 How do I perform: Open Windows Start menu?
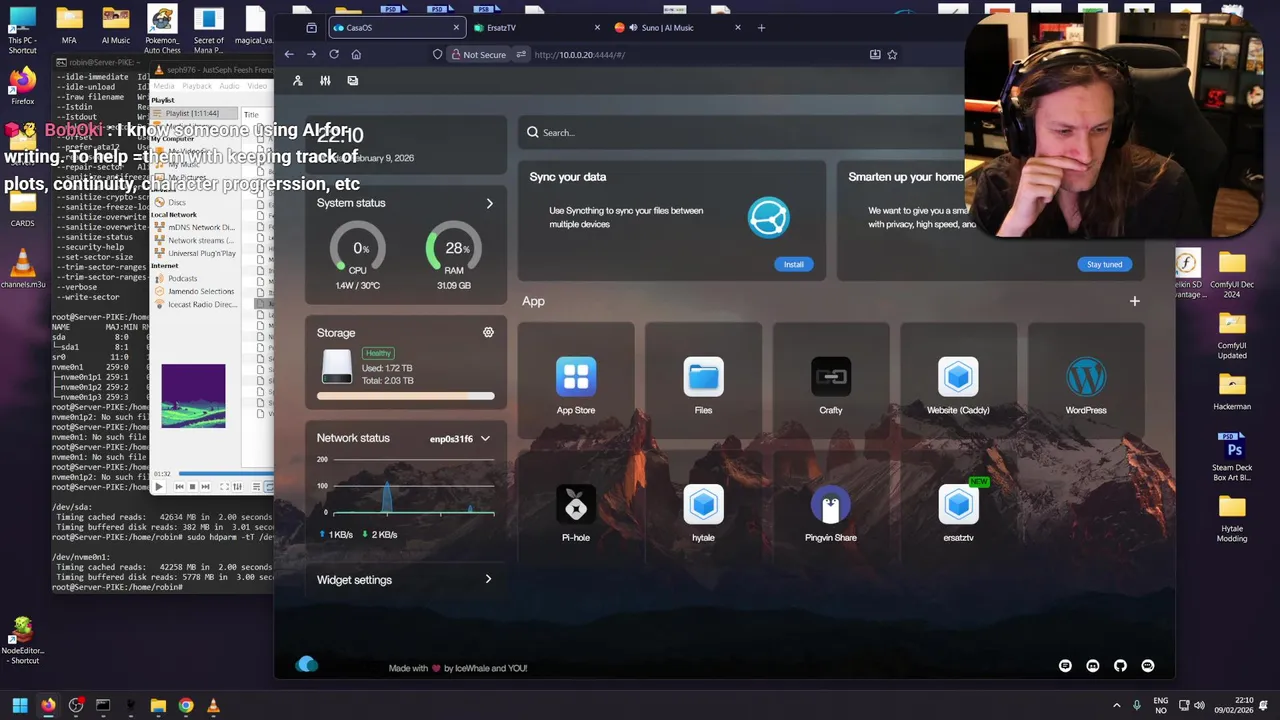click(19, 705)
